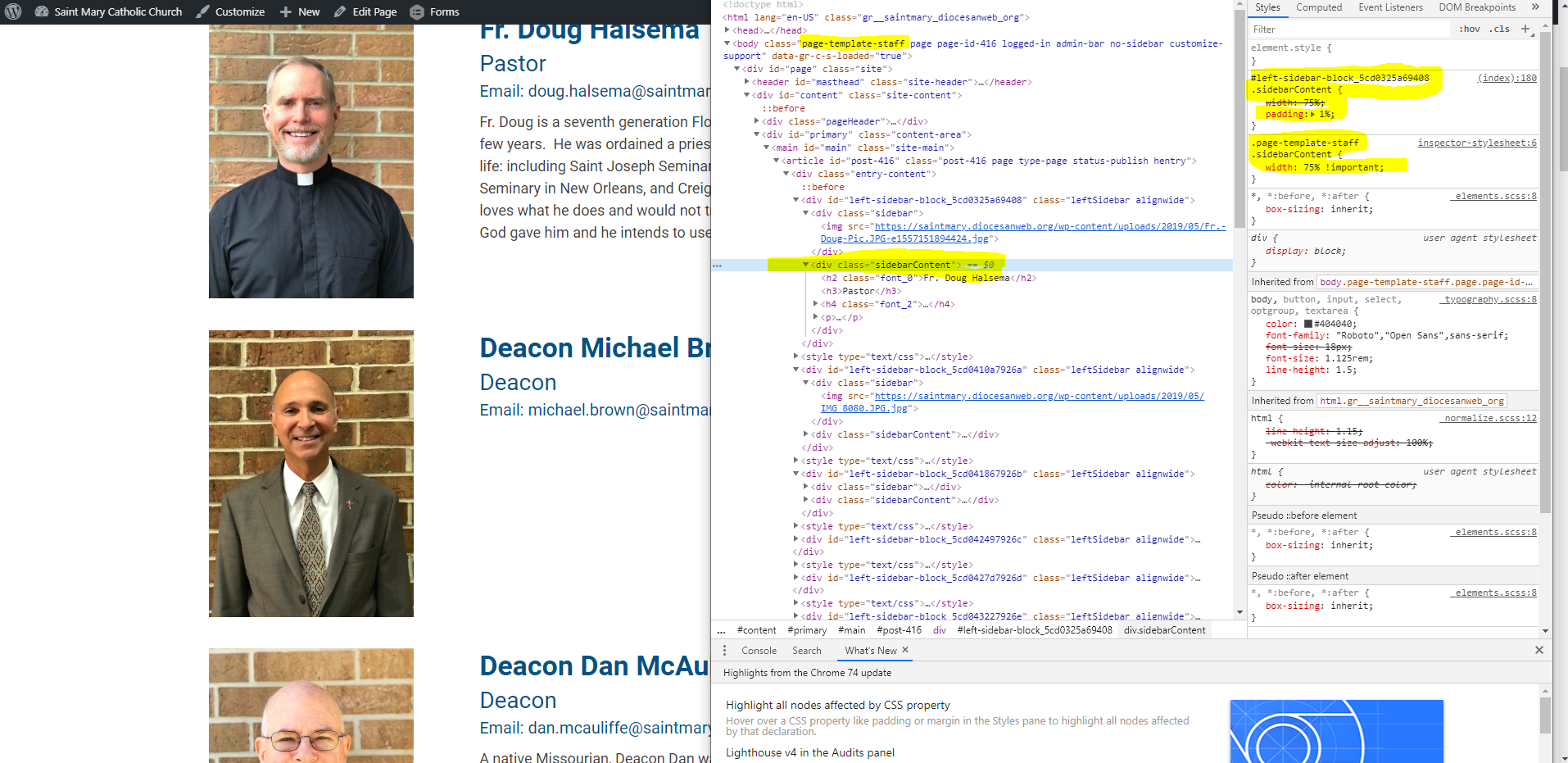This screenshot has height=763, width=1568.
Task: Close the What's New drawer tab
Action: tap(905, 650)
